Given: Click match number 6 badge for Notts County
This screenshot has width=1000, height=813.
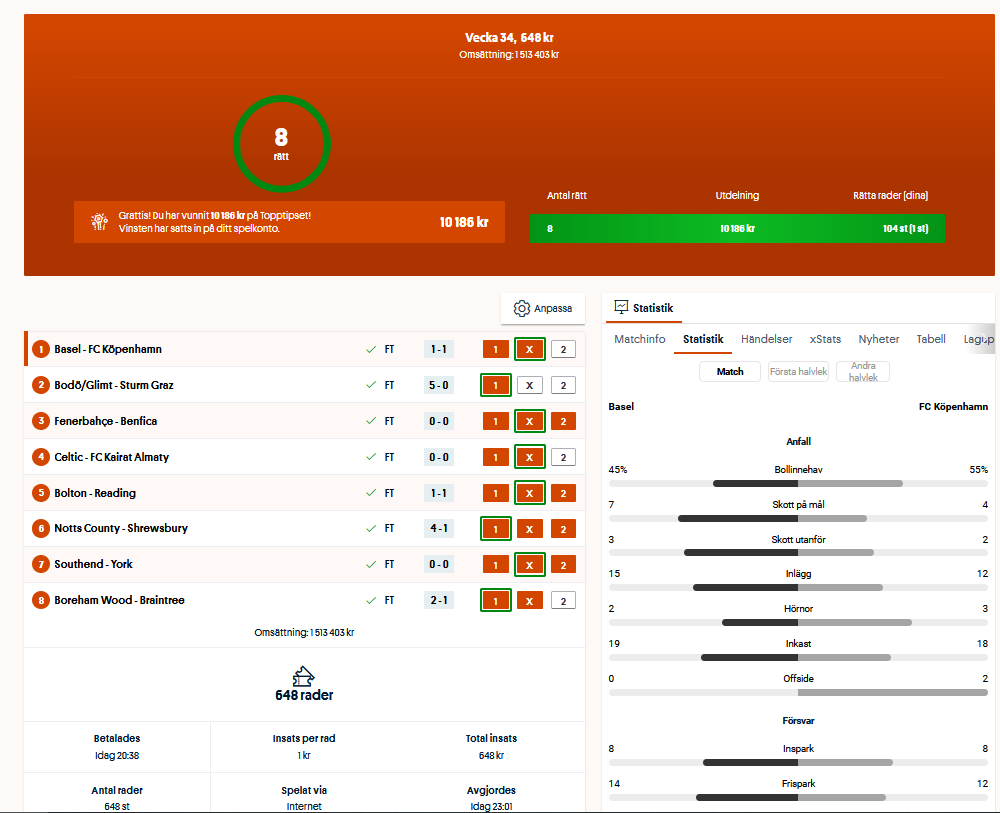Looking at the screenshot, I should [41, 529].
